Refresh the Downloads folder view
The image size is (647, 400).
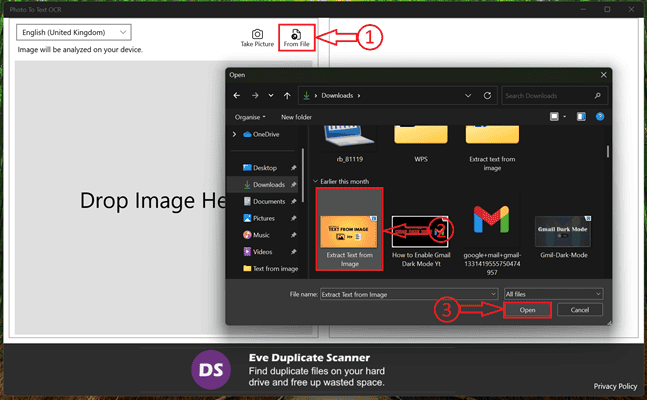487,95
